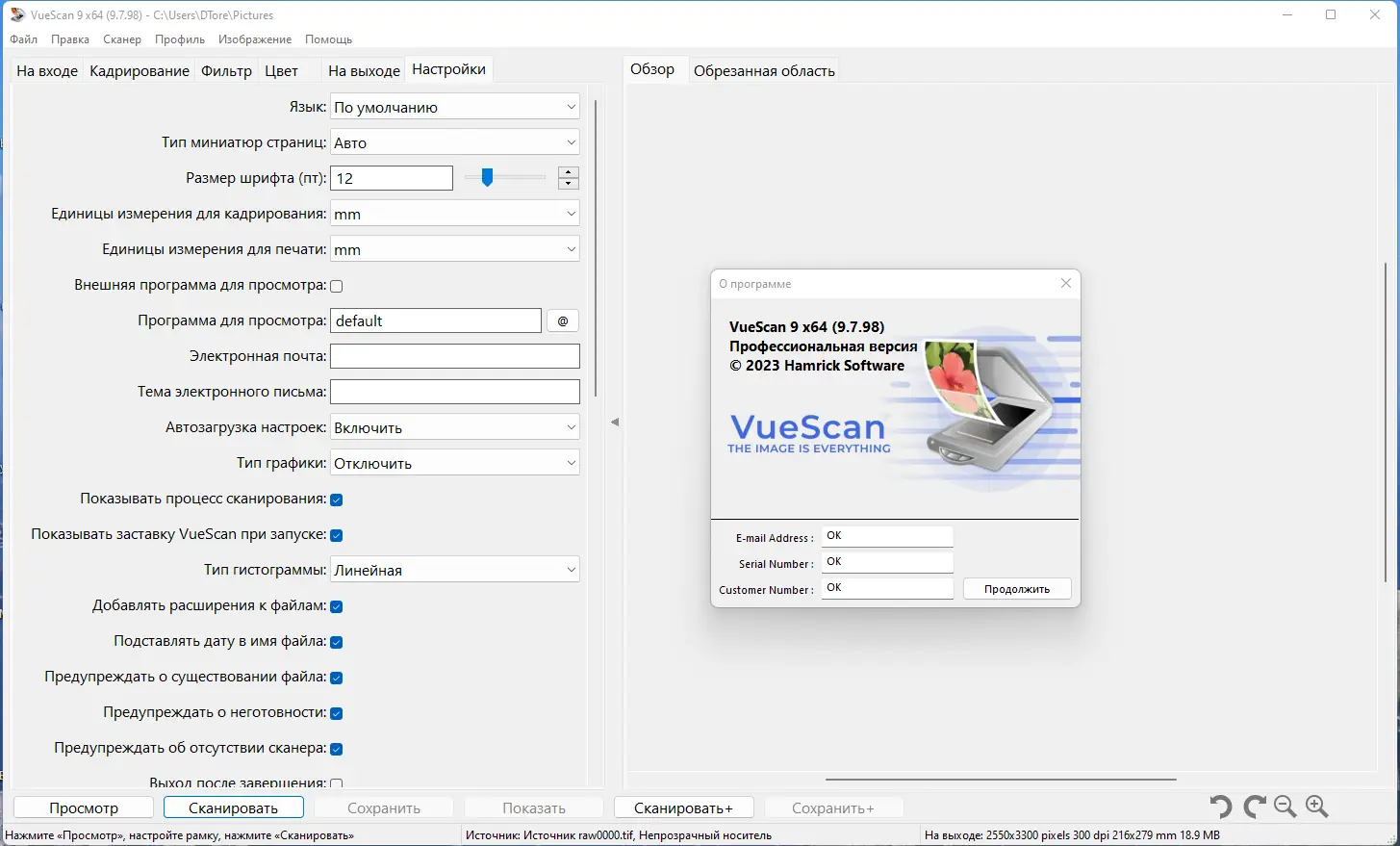Enable external viewer program checkbox
The image size is (1400, 846).
336,285
